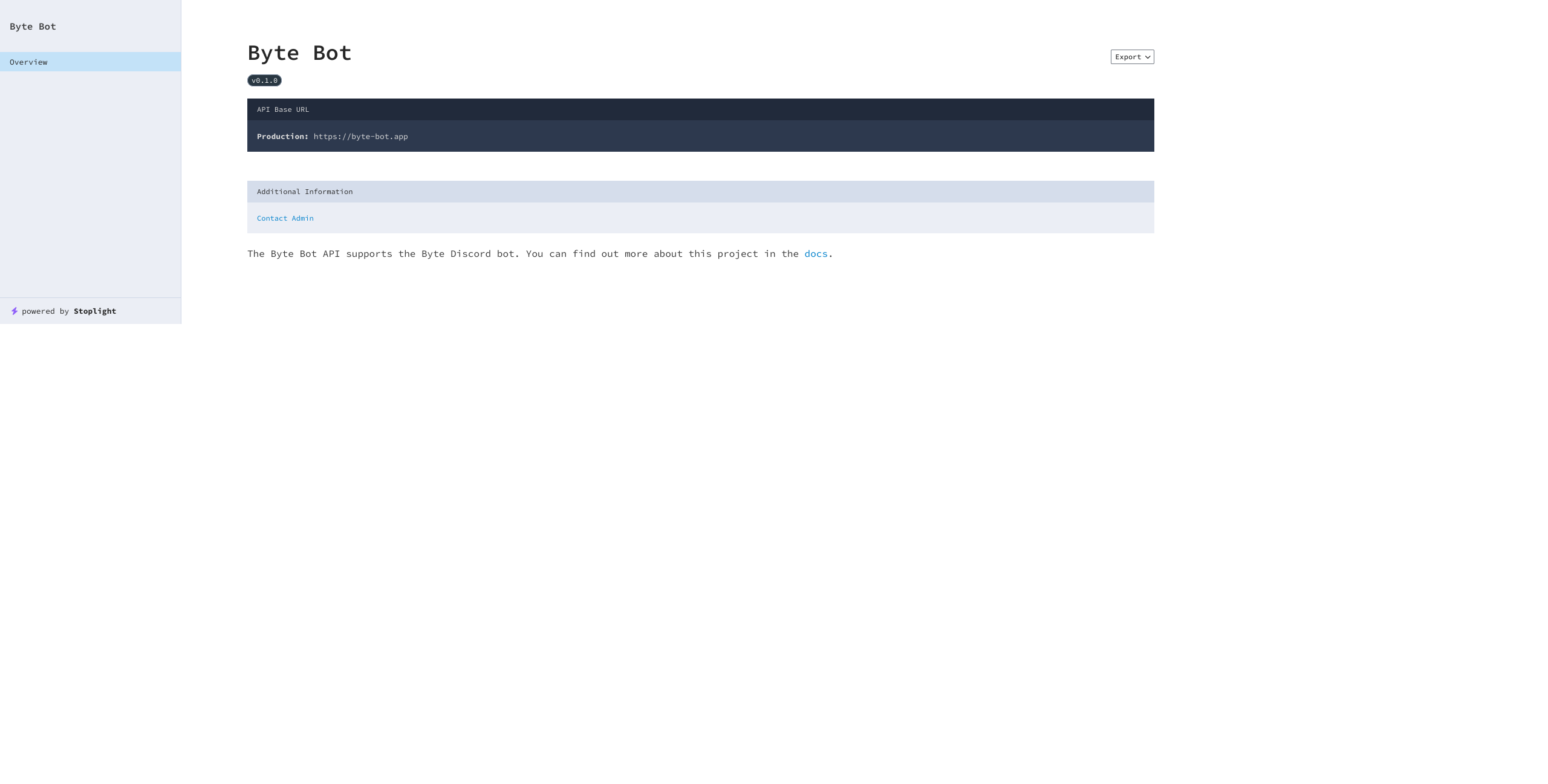Viewport: 1548px width, 784px height.
Task: Click the Export button label text
Action: [1128, 57]
